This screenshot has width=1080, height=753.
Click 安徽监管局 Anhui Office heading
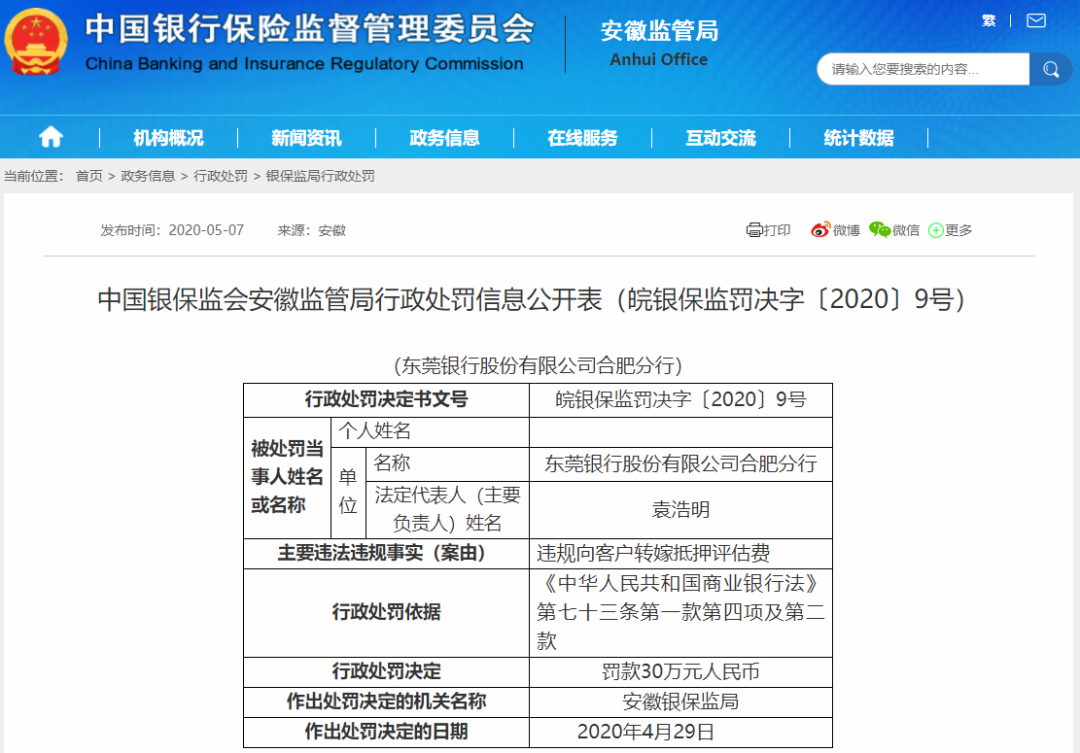(x=659, y=43)
